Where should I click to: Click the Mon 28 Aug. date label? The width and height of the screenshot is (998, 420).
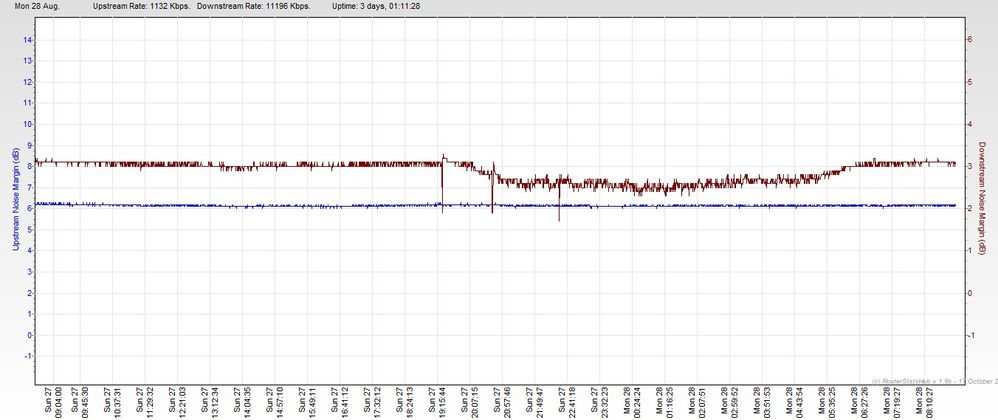(34, 6)
